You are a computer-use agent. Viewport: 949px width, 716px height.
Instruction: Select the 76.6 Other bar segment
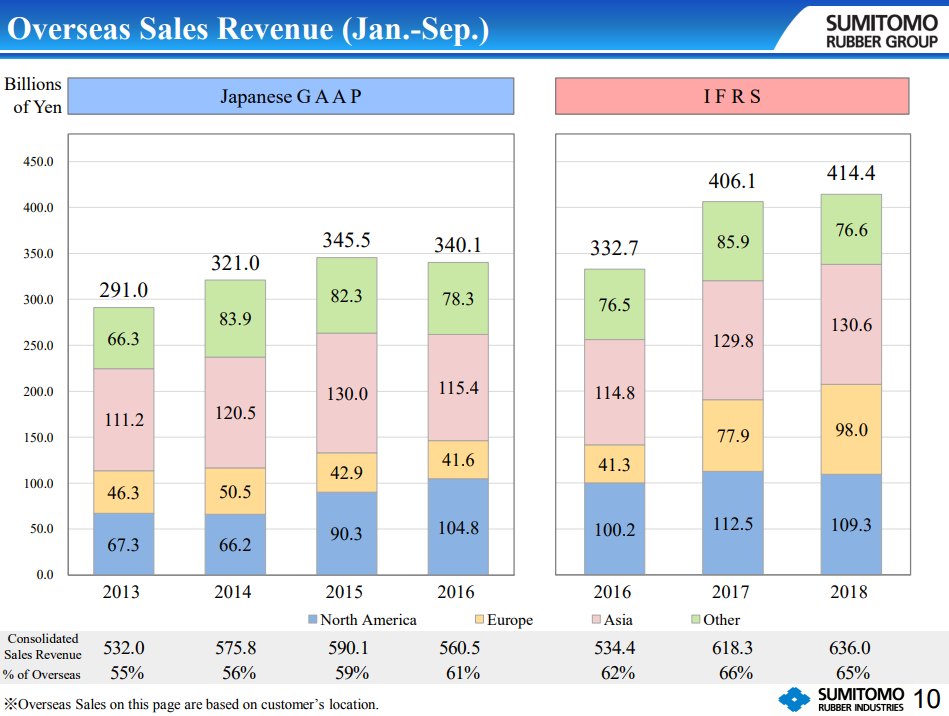coord(851,229)
